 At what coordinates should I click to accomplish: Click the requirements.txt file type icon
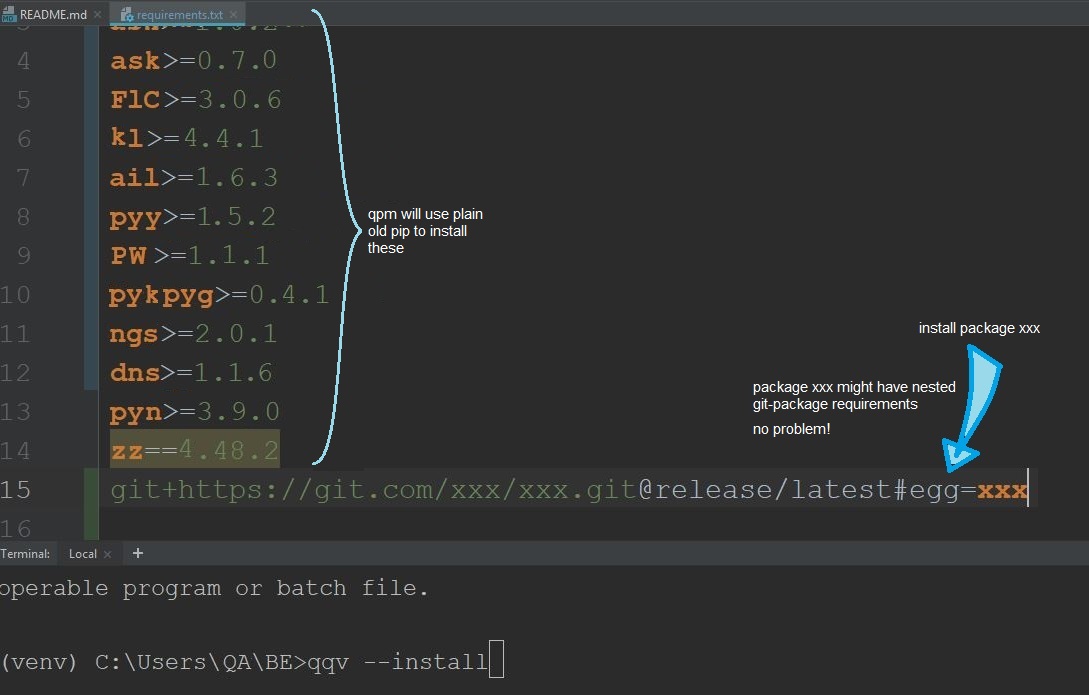pos(126,14)
